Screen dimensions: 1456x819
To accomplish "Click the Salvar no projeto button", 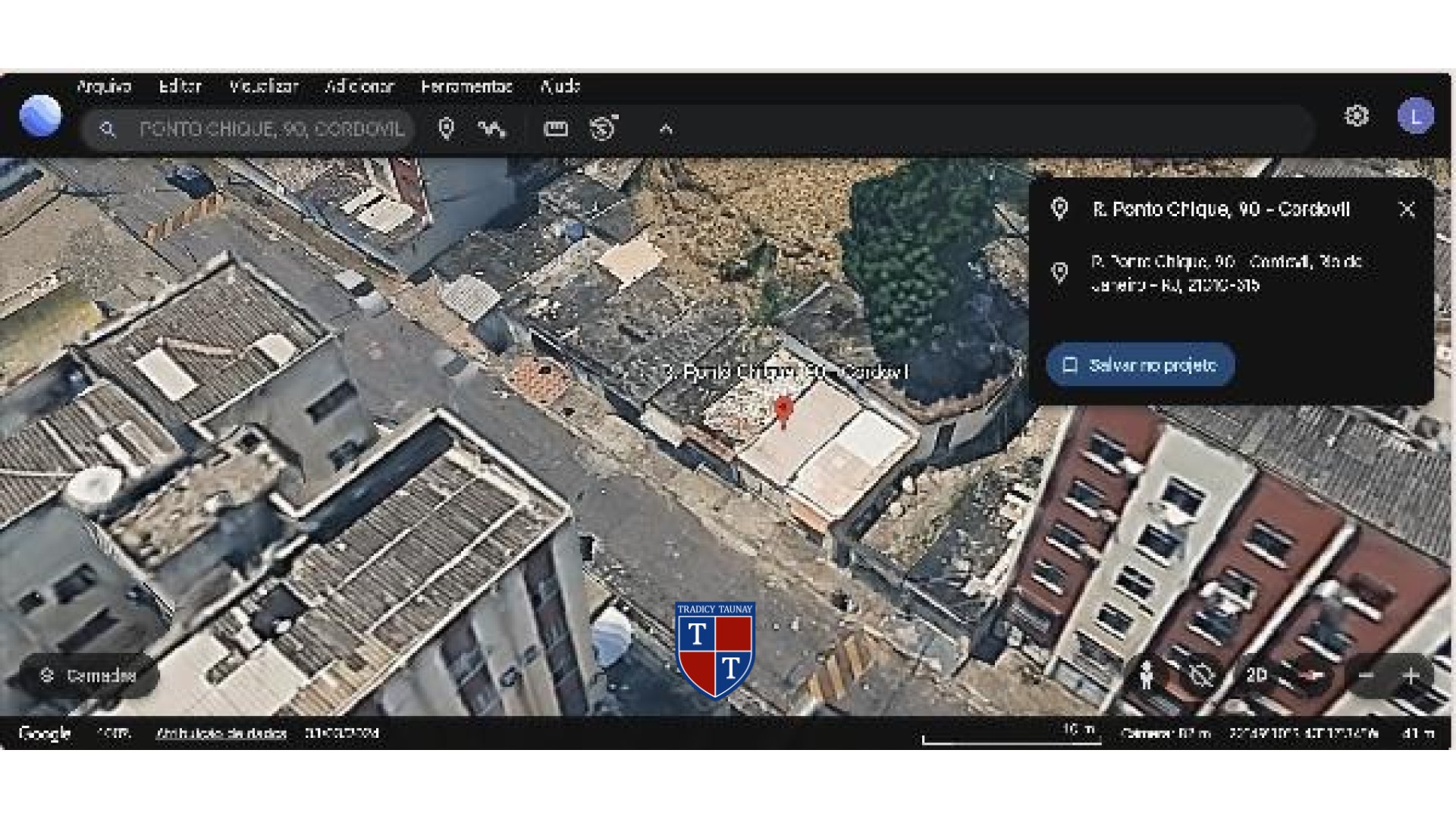I will tap(1141, 366).
